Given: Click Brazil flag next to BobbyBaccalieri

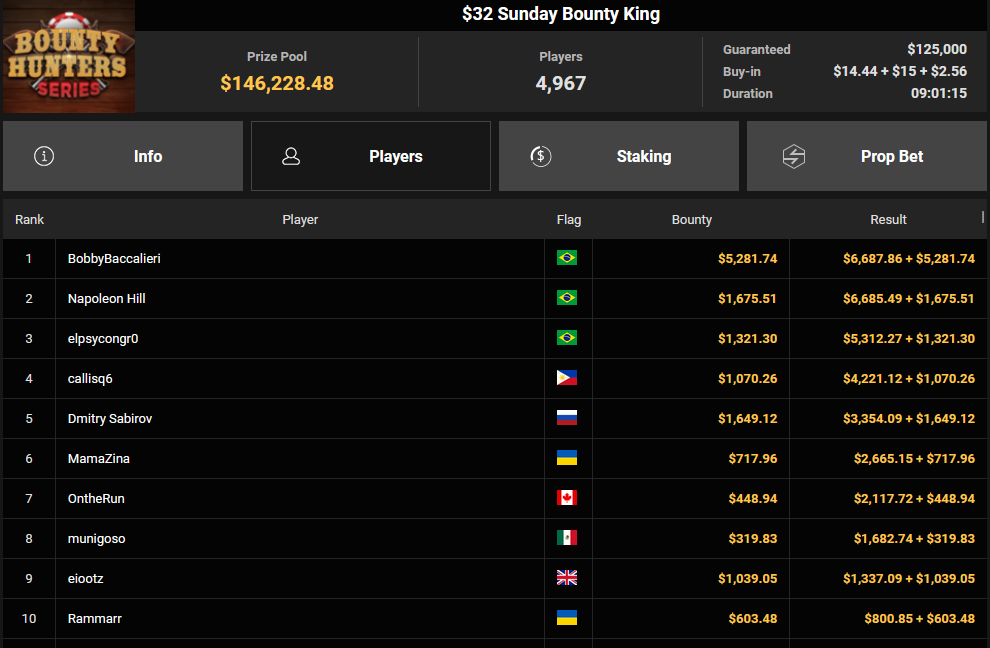Looking at the screenshot, I should [x=567, y=258].
